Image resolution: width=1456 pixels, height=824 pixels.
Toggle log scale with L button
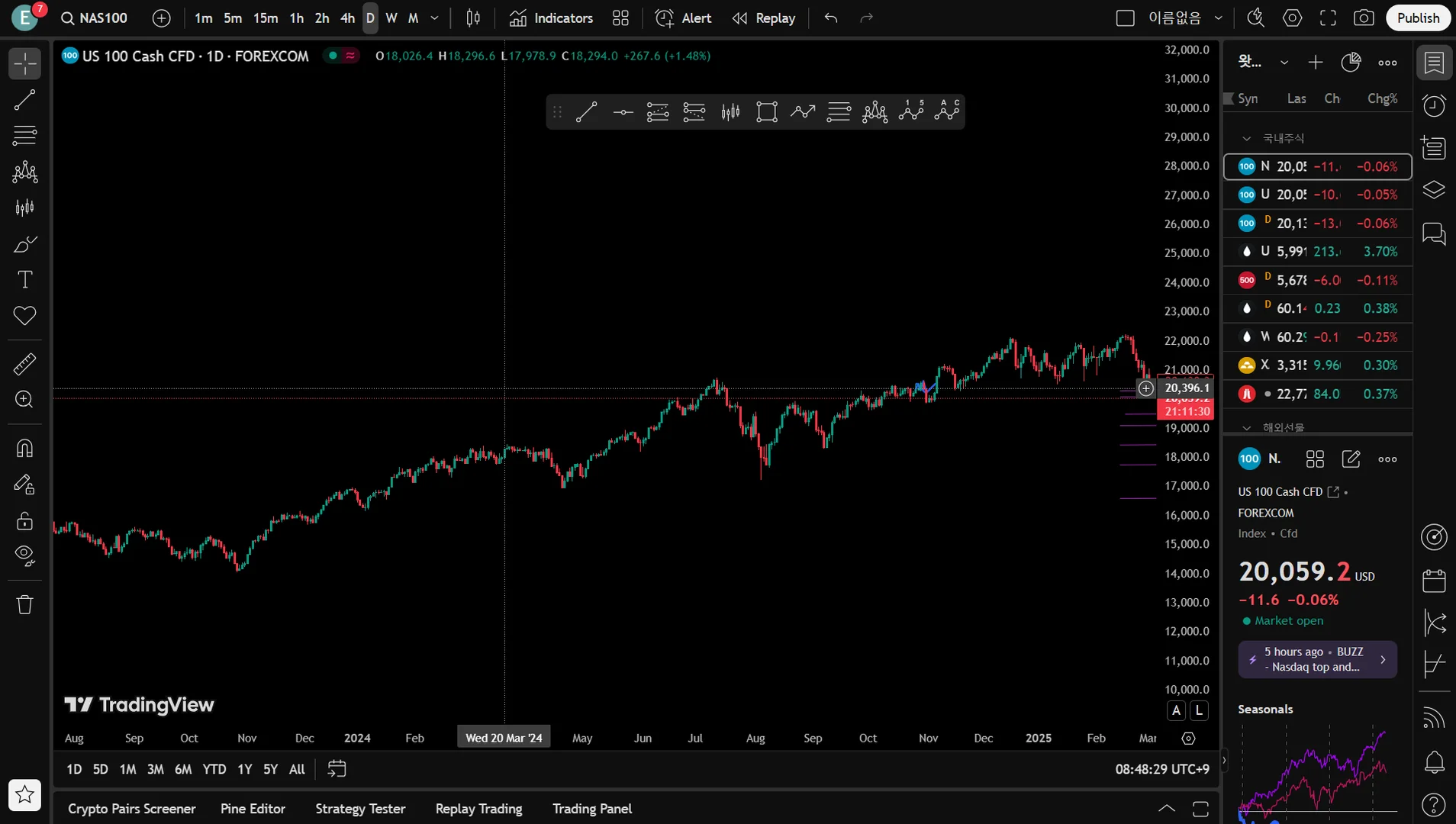tap(1200, 711)
